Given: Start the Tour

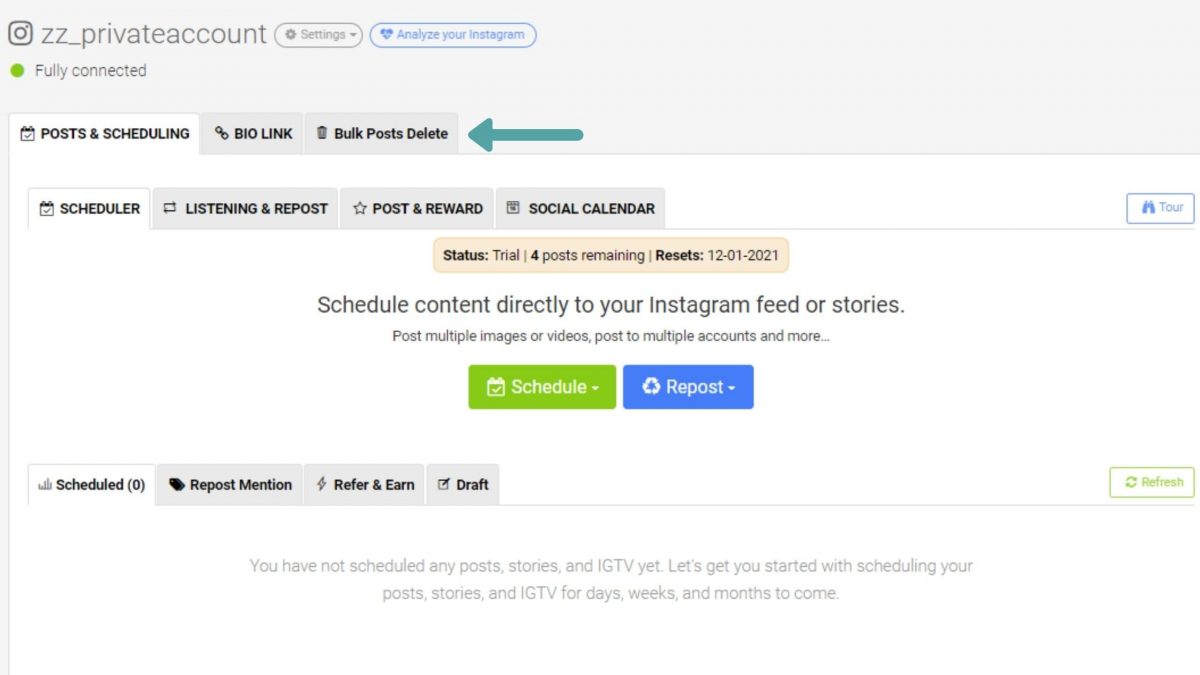Looking at the screenshot, I should (x=1159, y=208).
